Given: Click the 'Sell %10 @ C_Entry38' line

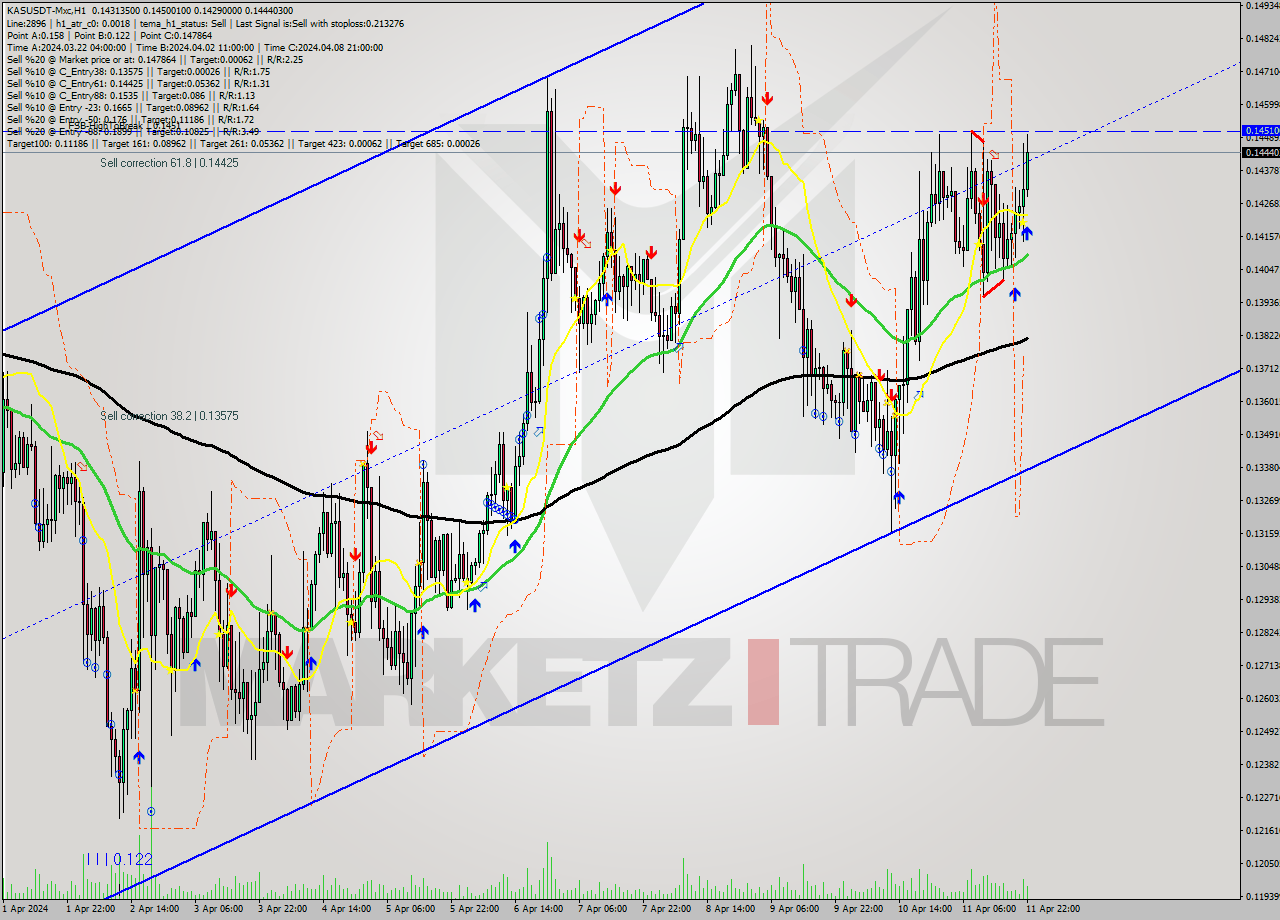Looking at the screenshot, I should [x=138, y=71].
